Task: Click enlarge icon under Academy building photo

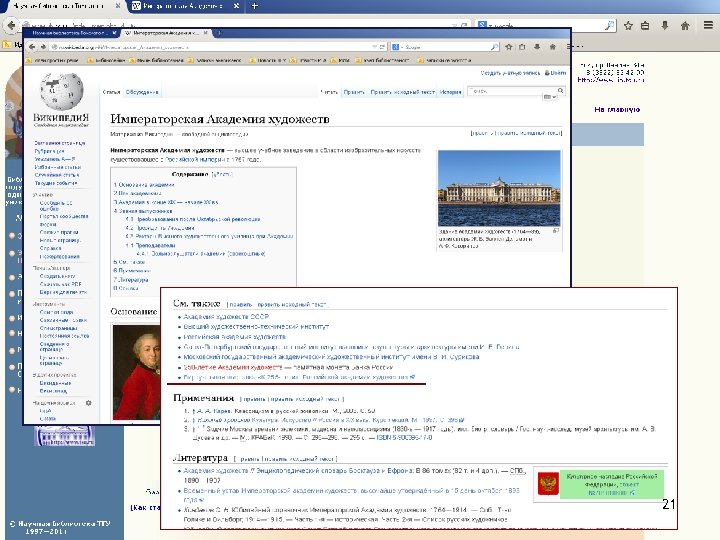Action: pos(556,231)
